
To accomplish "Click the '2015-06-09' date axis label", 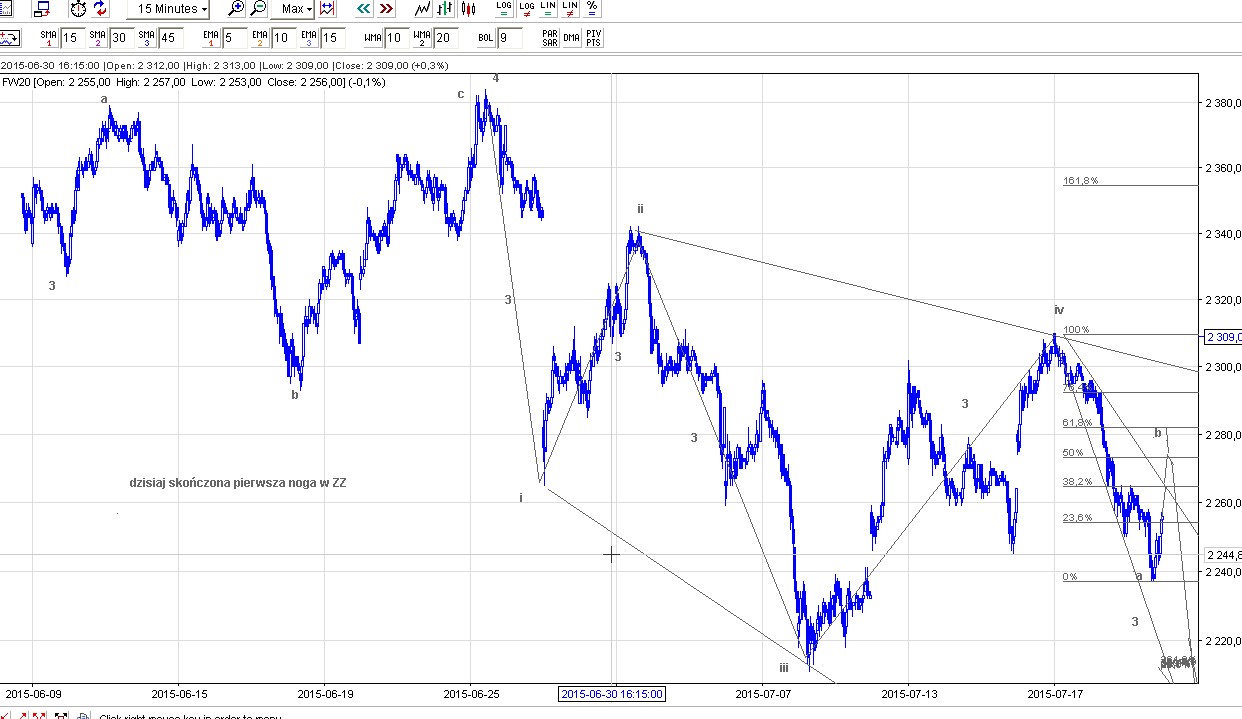I will tap(32, 693).
